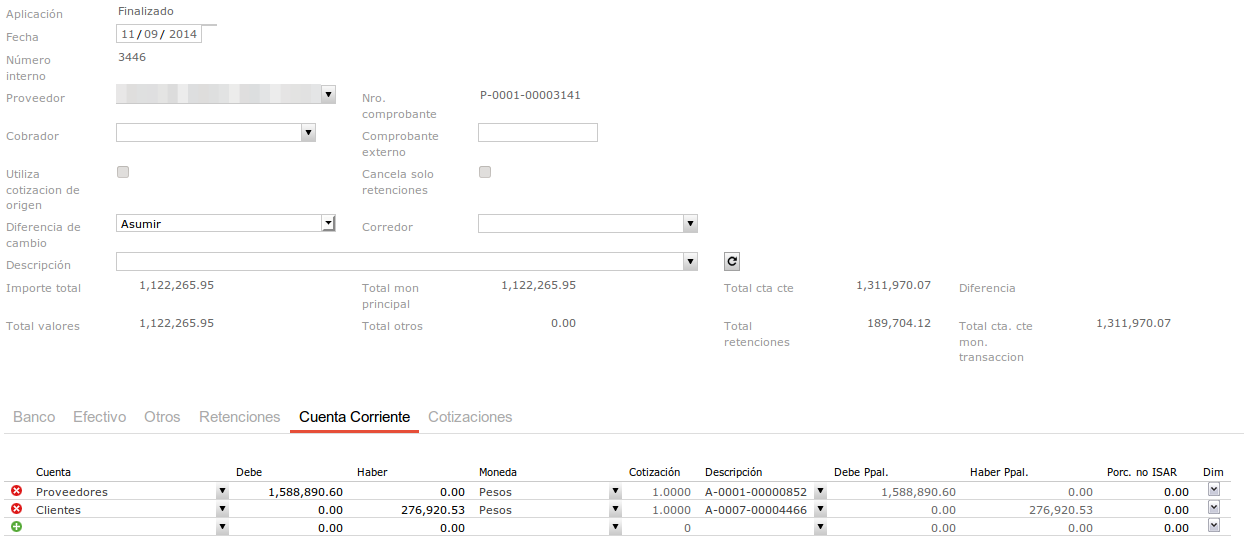Image resolution: width=1244 pixels, height=546 pixels.
Task: Open Dim icon on empty last row
Action: pos(1214,526)
